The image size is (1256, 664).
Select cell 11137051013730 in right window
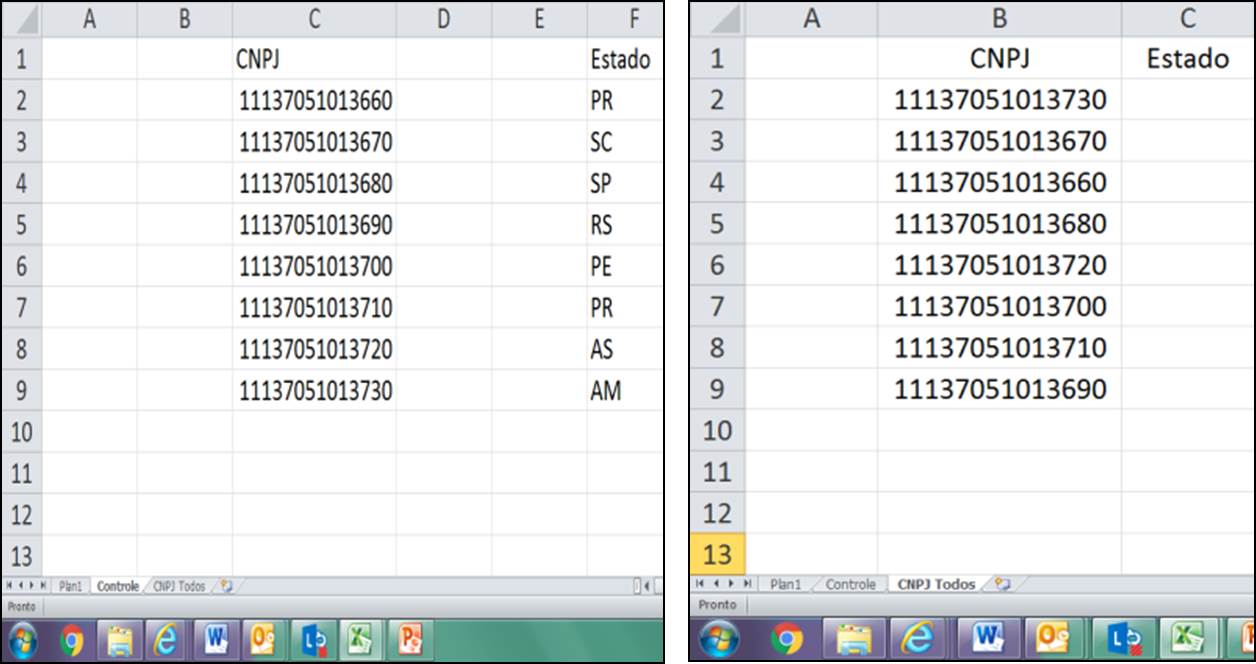(x=1000, y=99)
